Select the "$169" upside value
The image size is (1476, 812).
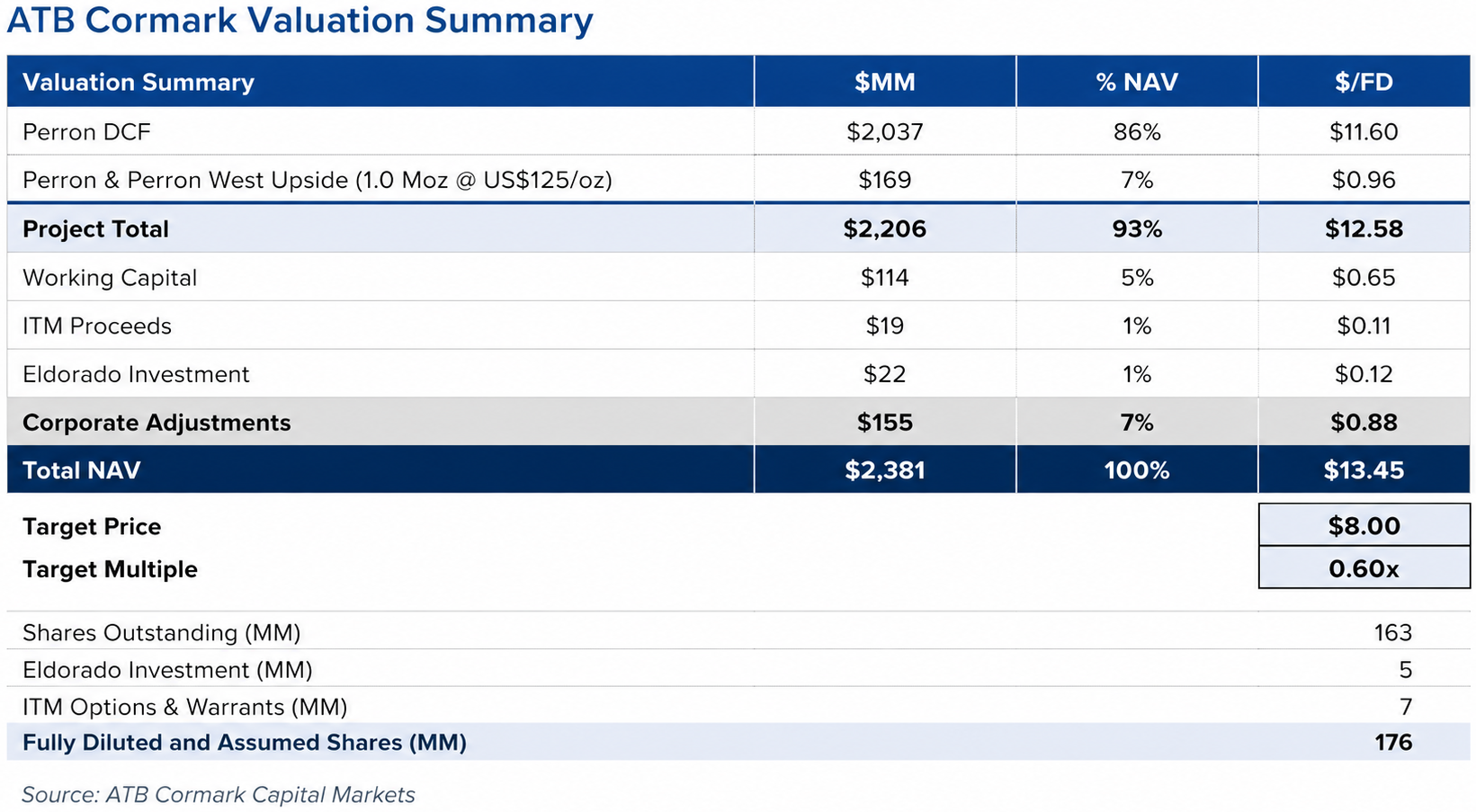tap(885, 180)
